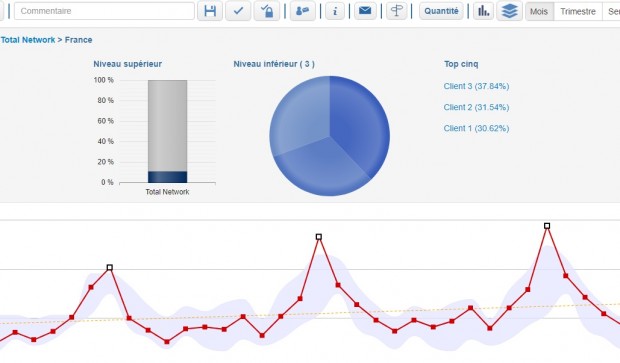Open Total Network breadcrumb link

point(28,40)
